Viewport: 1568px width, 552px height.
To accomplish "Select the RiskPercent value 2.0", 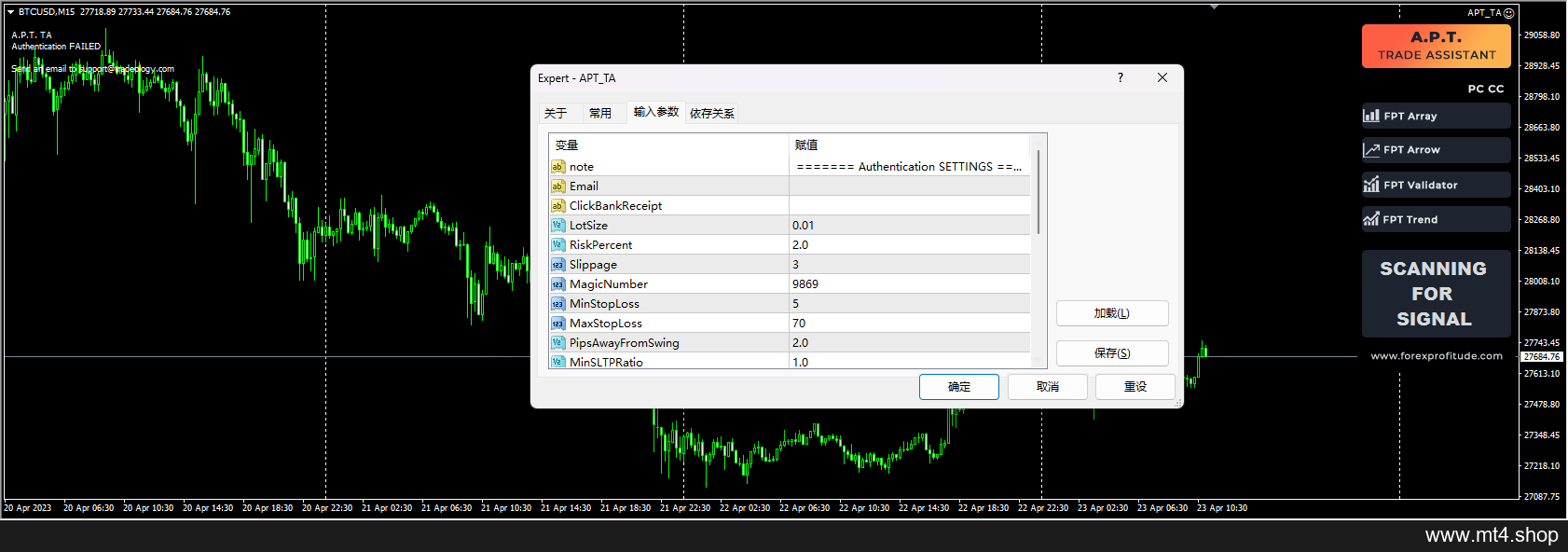I will point(910,245).
